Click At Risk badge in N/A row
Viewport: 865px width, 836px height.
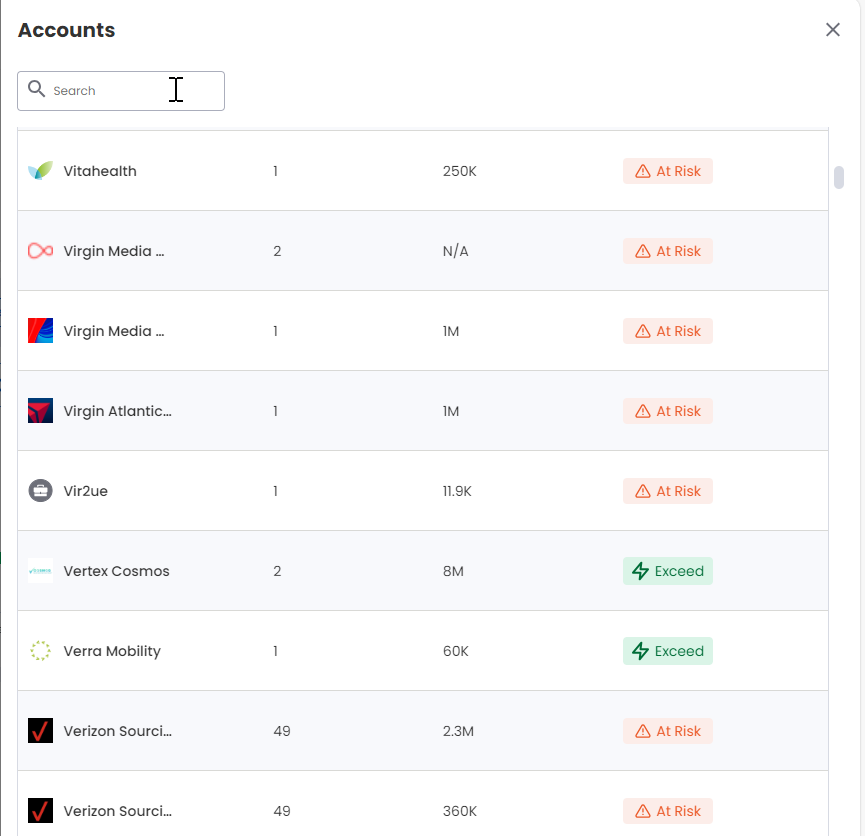(668, 251)
